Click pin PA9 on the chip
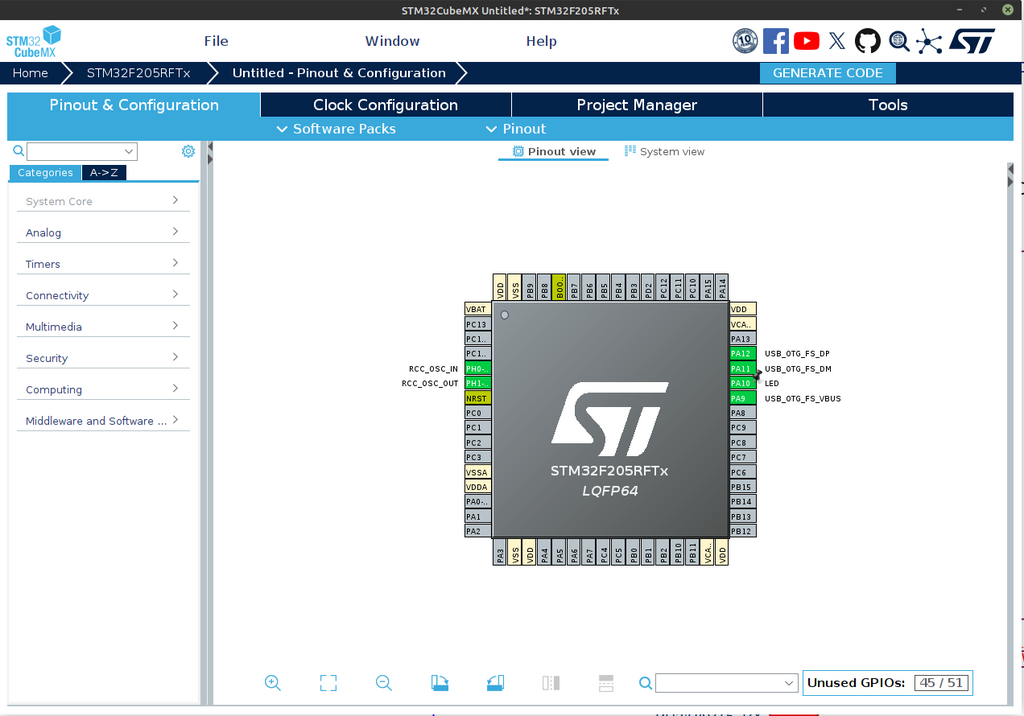Image resolution: width=1024 pixels, height=716 pixels. pos(743,398)
